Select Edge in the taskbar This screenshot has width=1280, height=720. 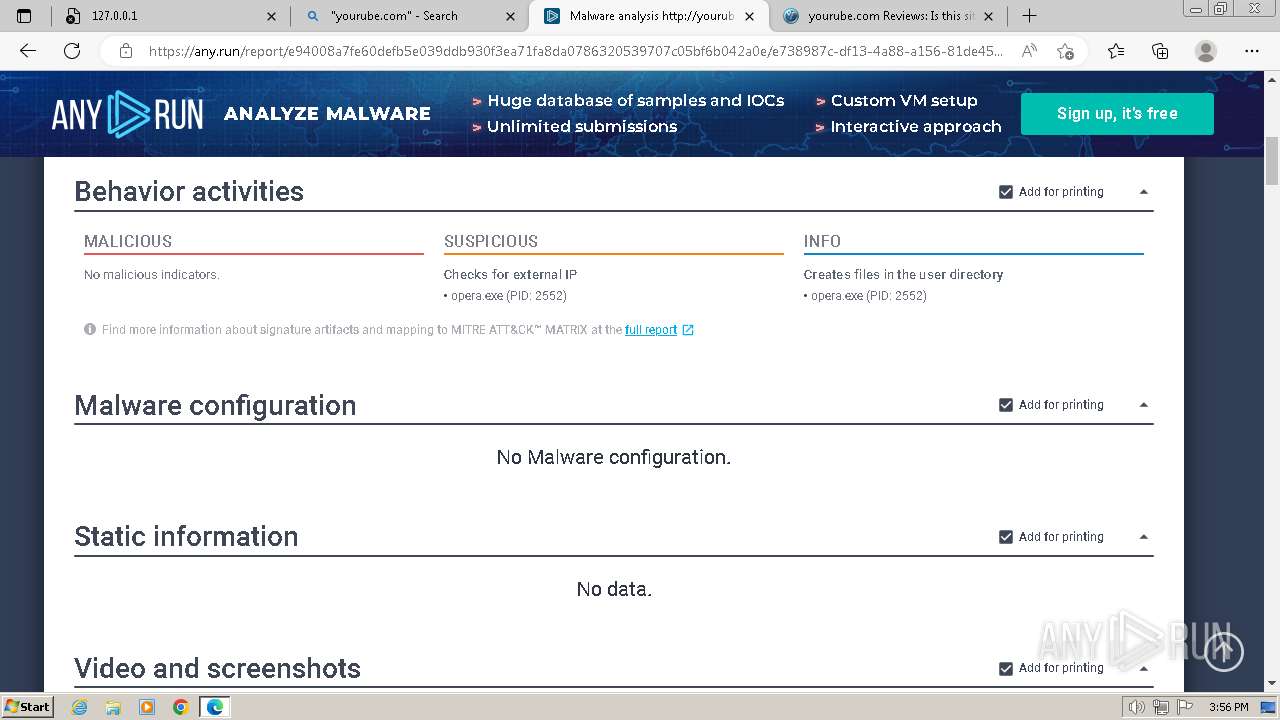tap(215, 707)
